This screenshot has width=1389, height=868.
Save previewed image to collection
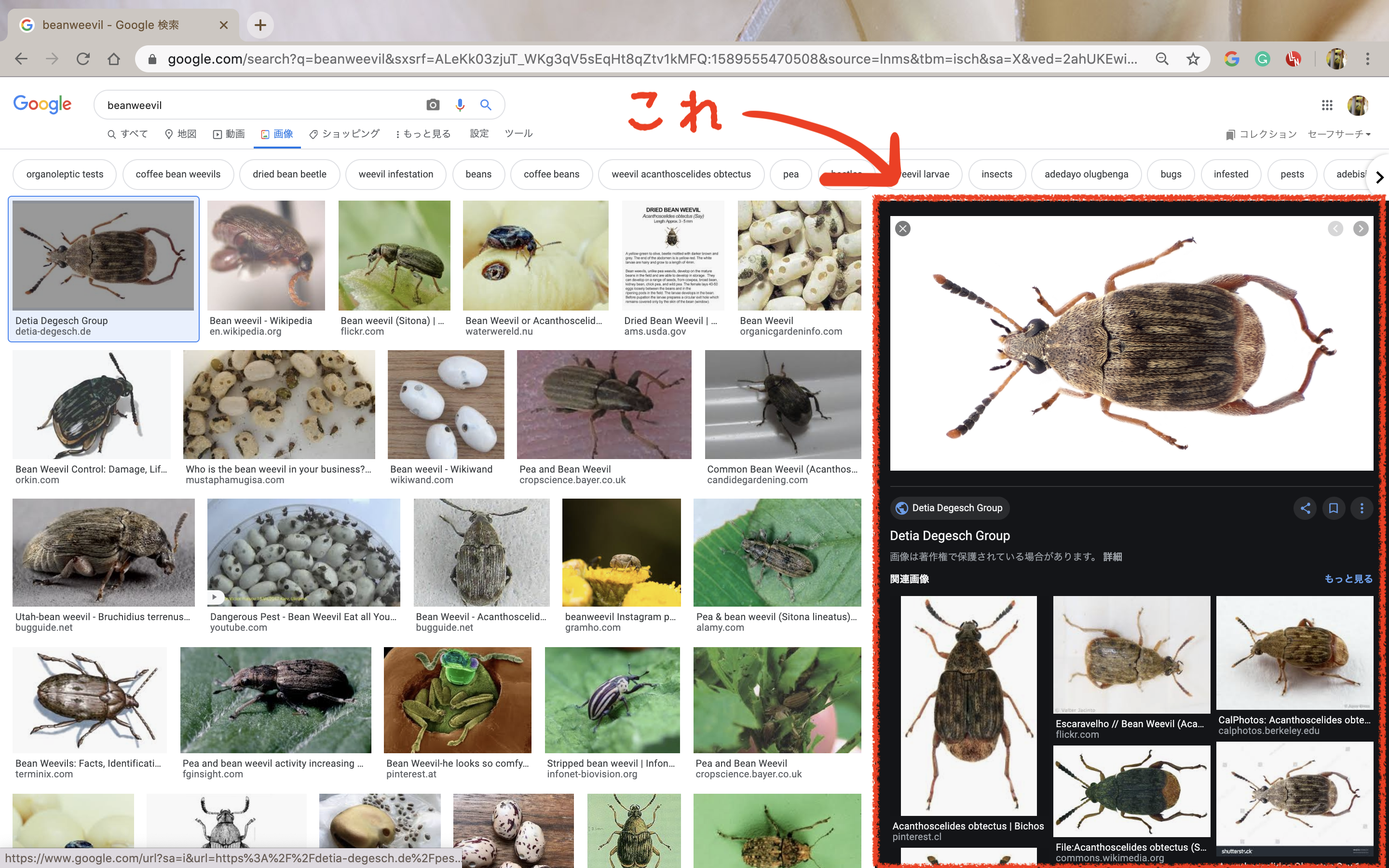(1334, 508)
